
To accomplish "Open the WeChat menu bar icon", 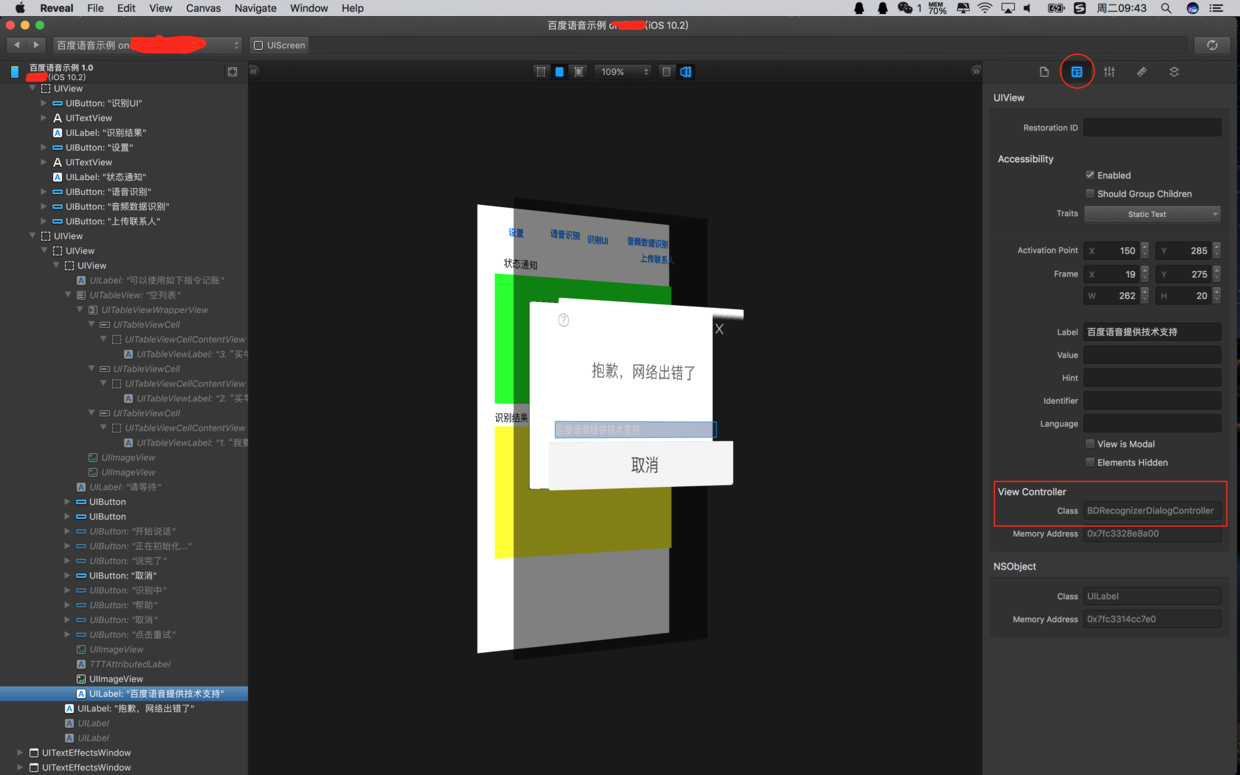I will pyautogui.click(x=907, y=8).
